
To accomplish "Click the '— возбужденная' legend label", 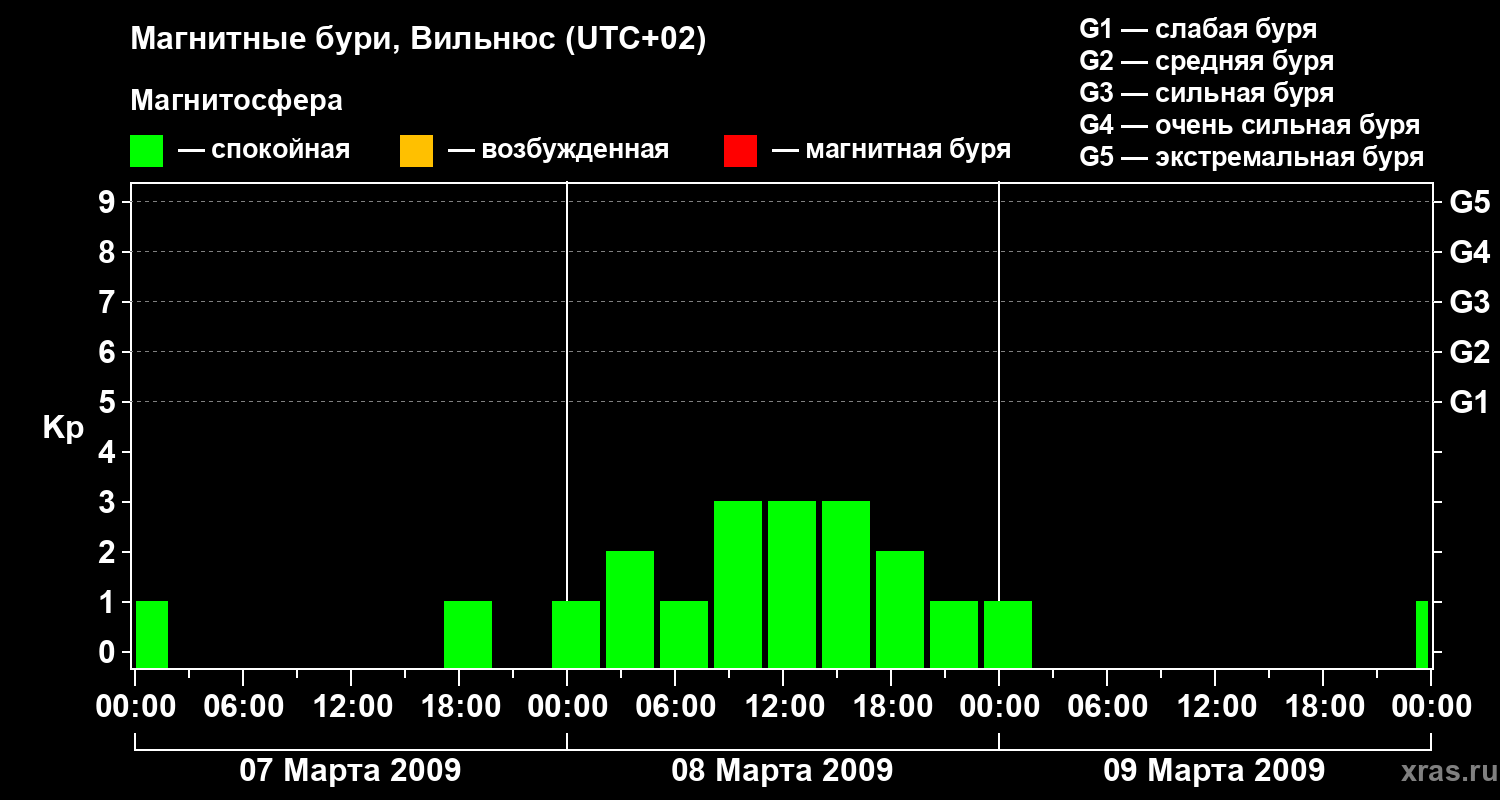I will [x=558, y=151].
